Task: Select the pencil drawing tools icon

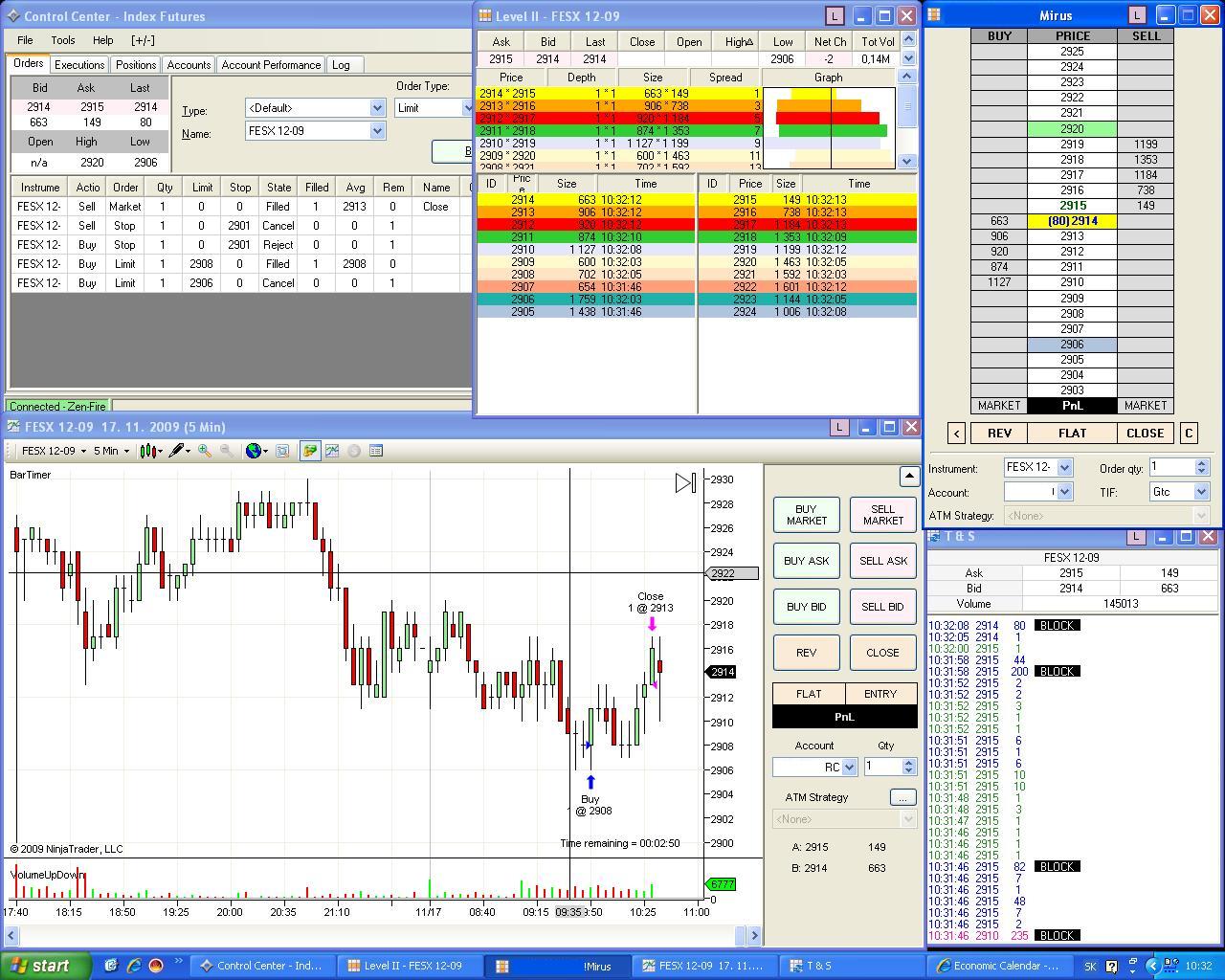Action: point(177,451)
